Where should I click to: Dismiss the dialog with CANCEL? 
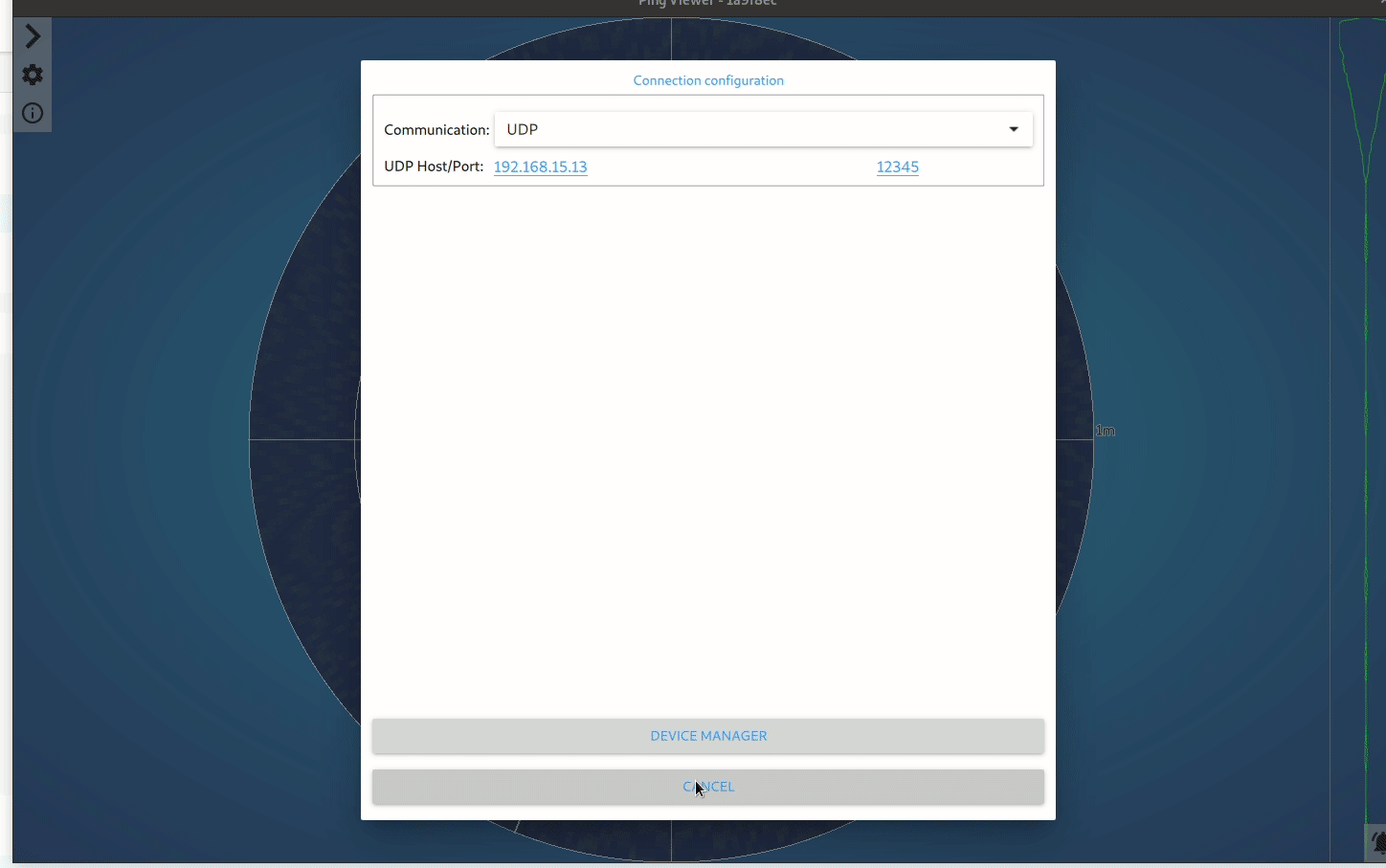708,787
